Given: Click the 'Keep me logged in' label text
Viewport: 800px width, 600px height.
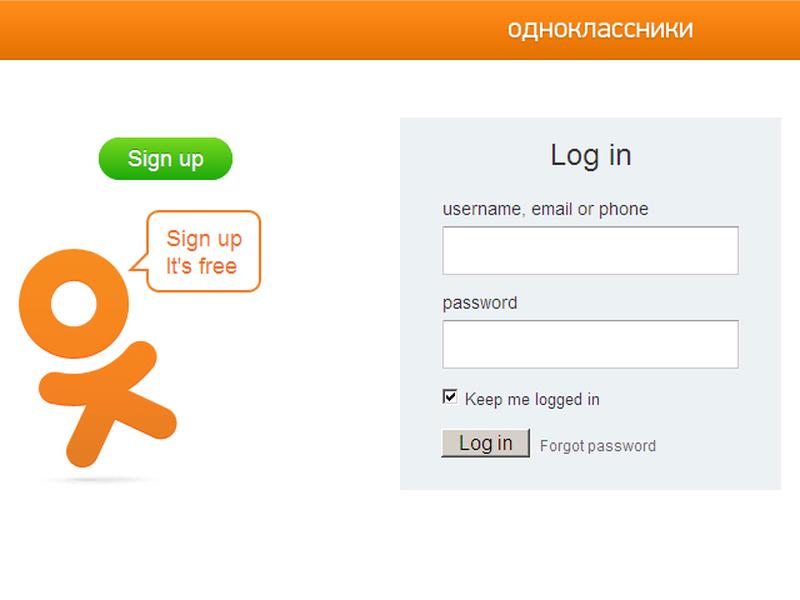Looking at the screenshot, I should click(x=532, y=399).
